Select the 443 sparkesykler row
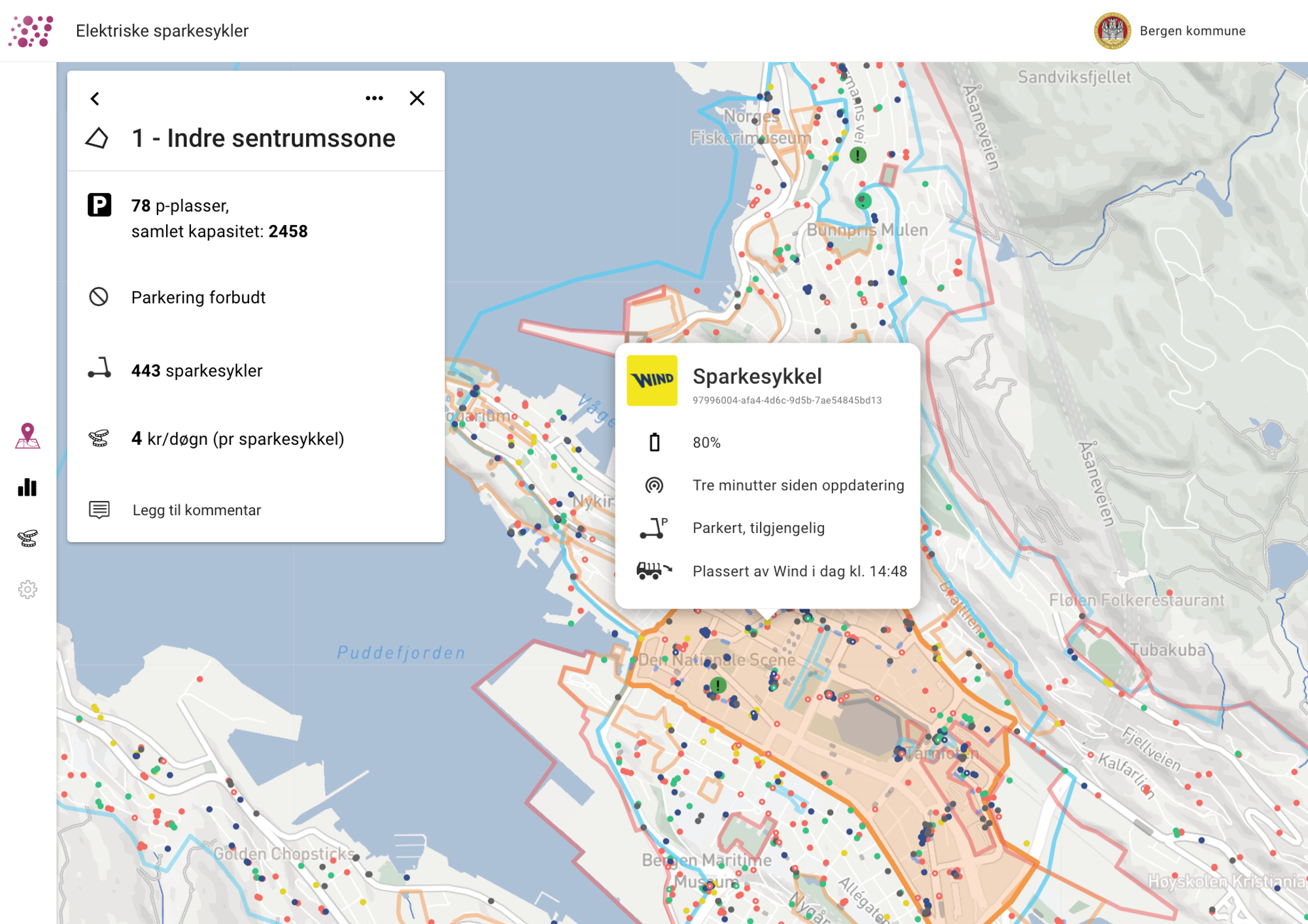 coord(256,371)
